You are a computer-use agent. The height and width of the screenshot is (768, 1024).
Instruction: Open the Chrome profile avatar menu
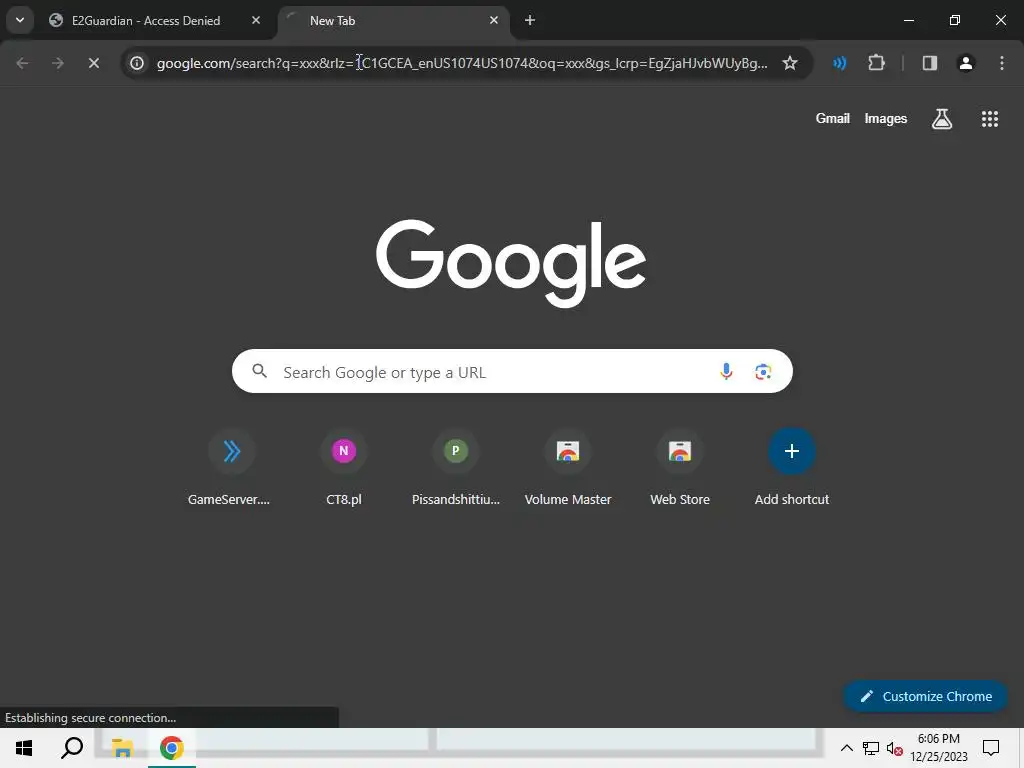(x=966, y=63)
